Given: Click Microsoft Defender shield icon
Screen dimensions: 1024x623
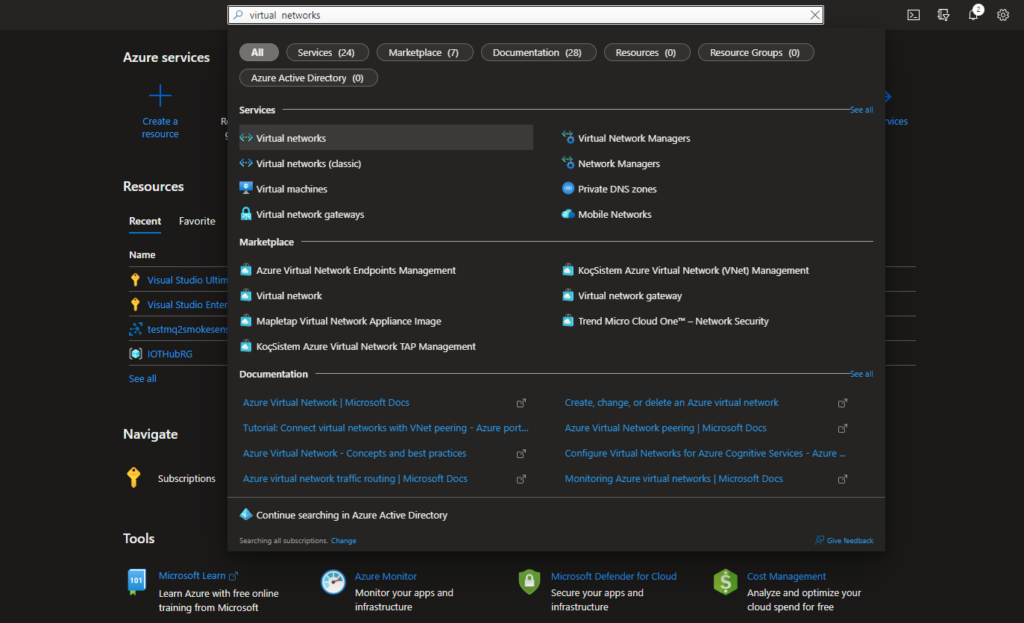Looking at the screenshot, I should 529,582.
